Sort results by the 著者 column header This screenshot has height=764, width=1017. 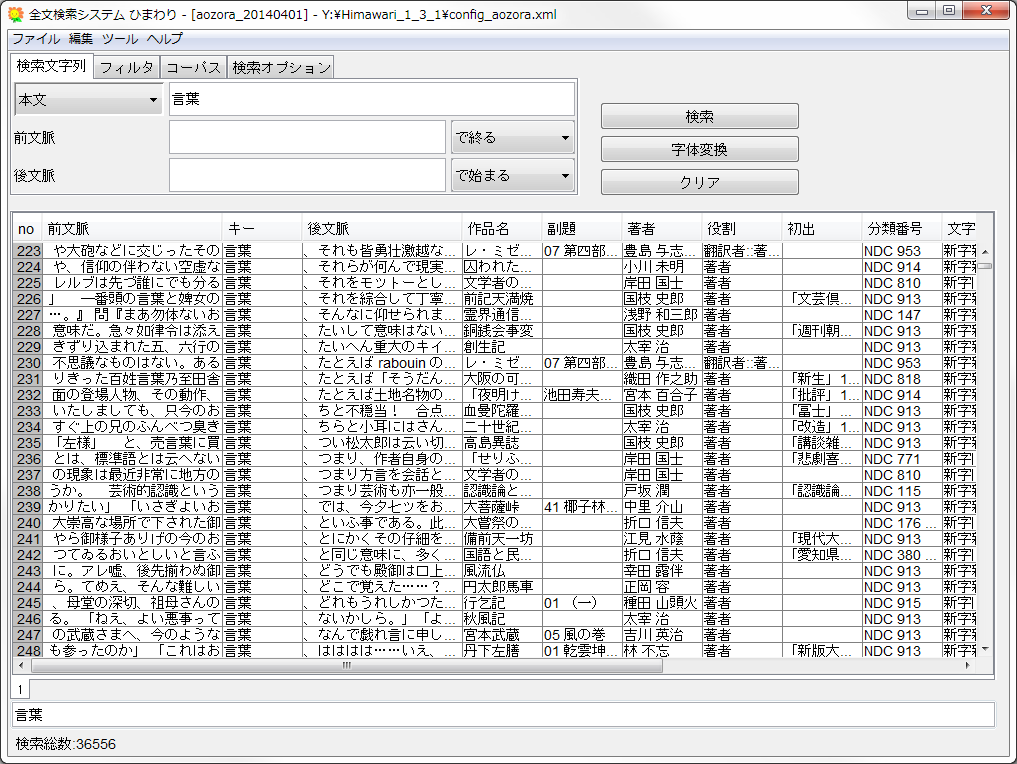point(660,228)
